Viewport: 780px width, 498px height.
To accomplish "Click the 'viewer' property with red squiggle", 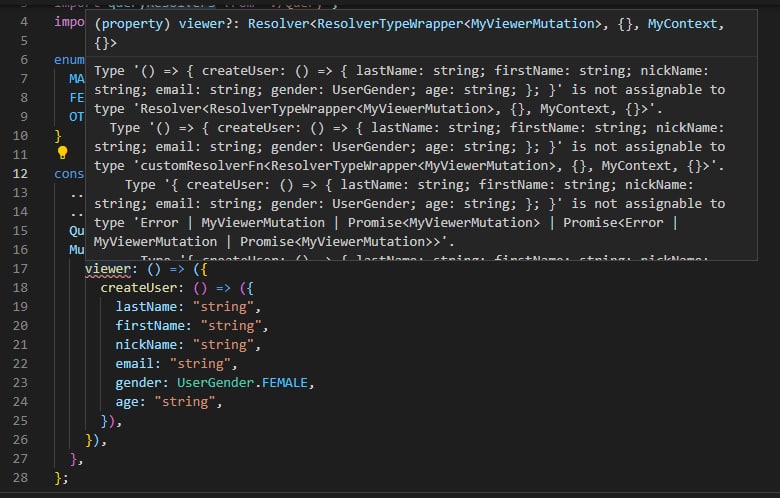I will click(107, 269).
